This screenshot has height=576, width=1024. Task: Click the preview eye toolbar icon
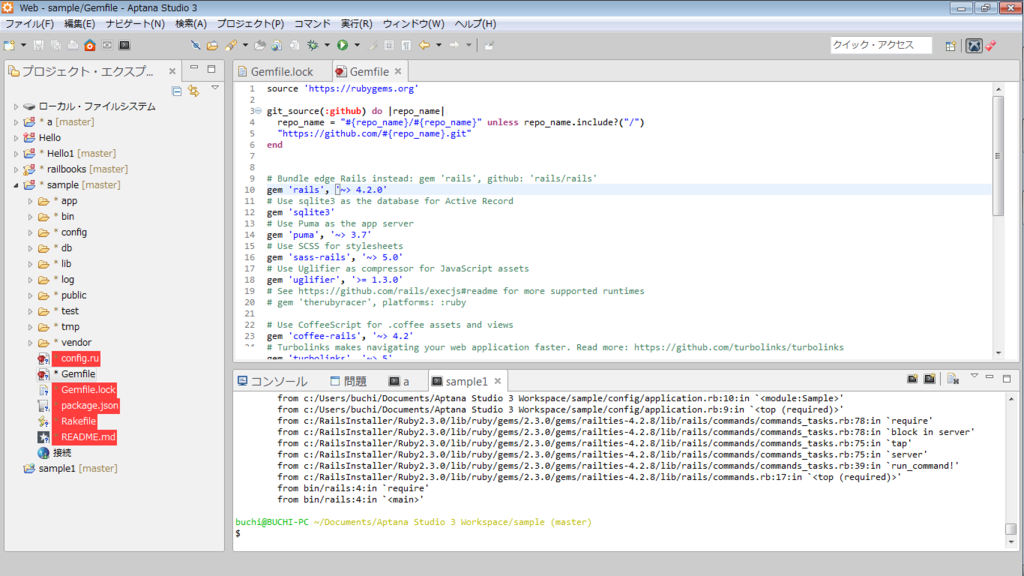tap(106, 45)
